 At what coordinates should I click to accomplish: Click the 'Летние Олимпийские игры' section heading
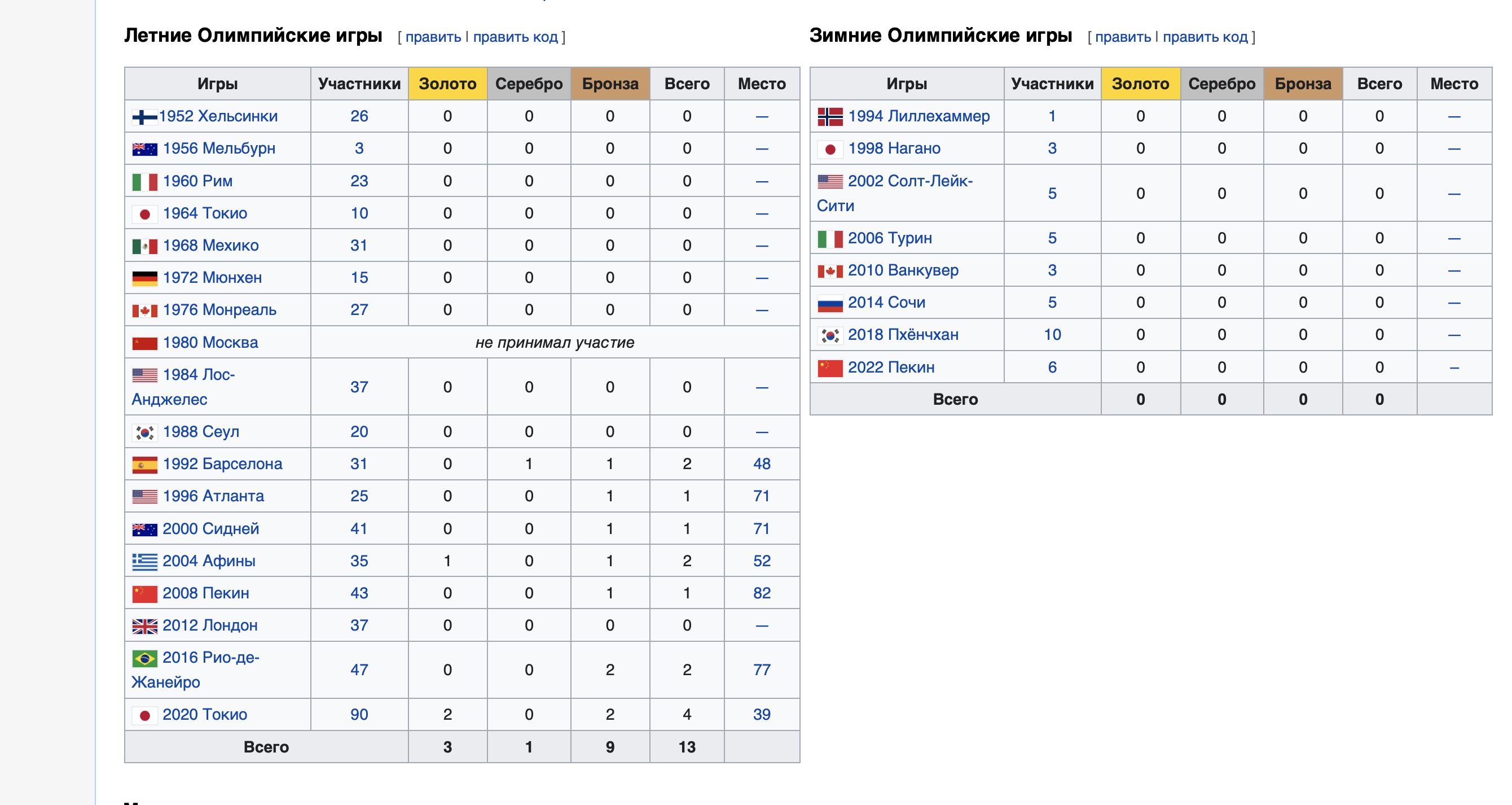[253, 35]
